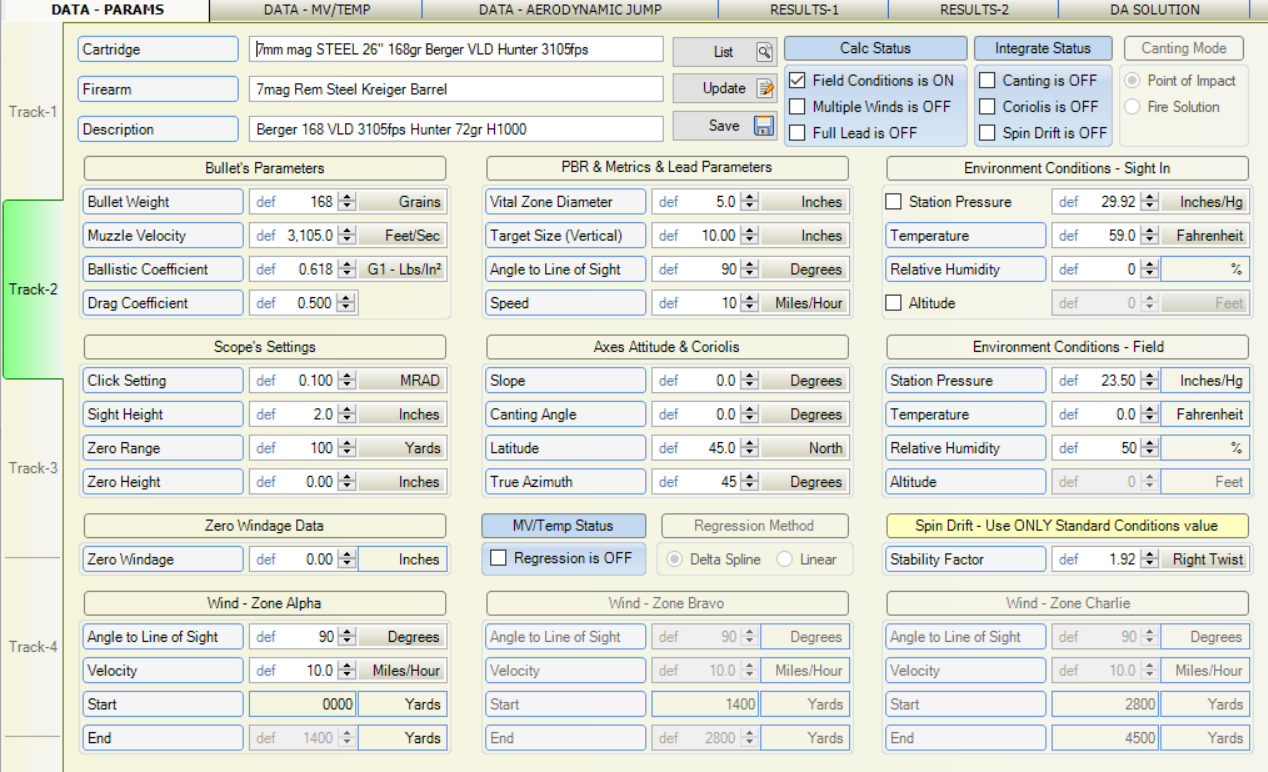
Task: Click the Bullet Weight Grains unit button
Action: coord(402,202)
